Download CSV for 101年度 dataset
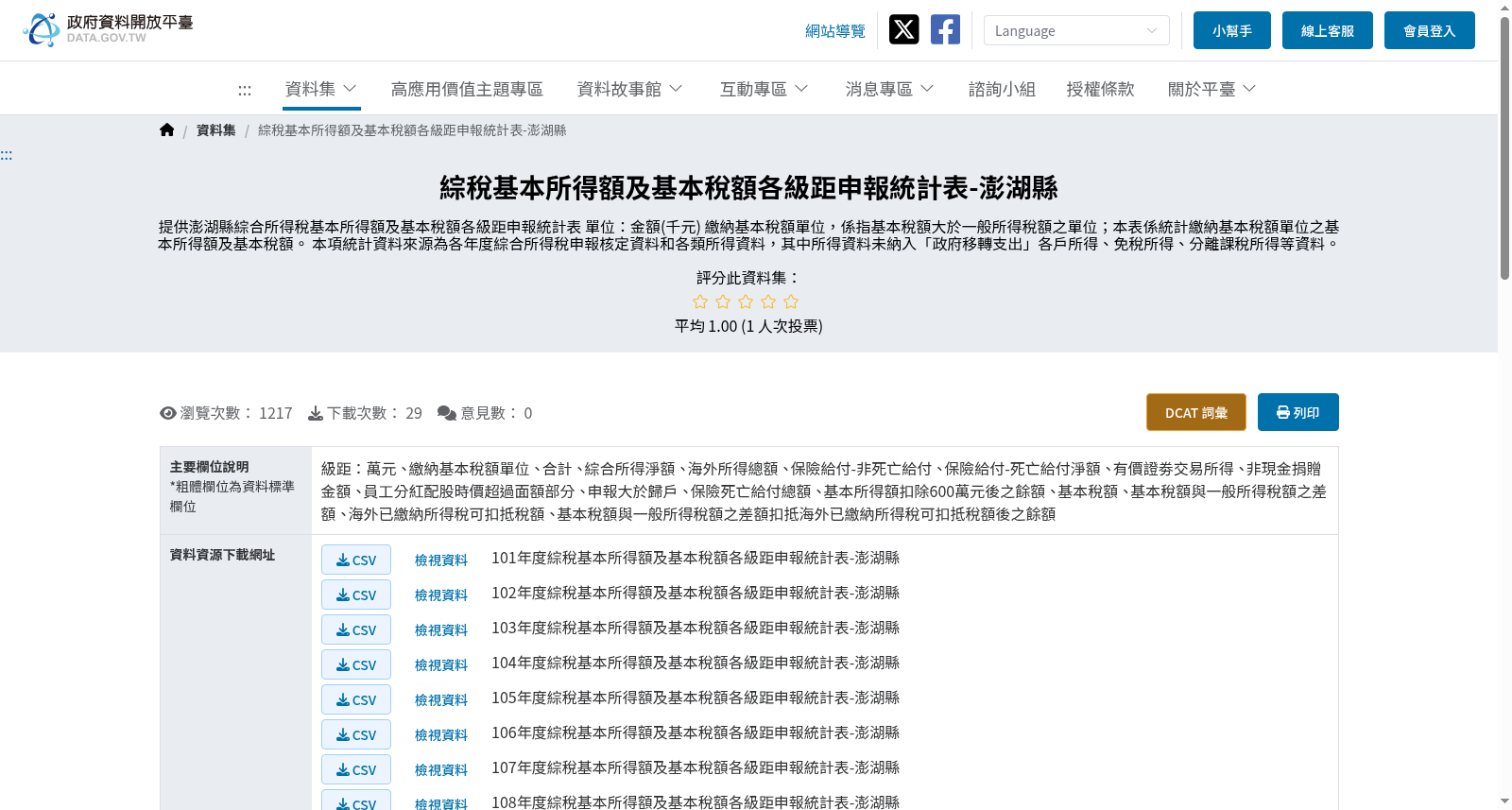 (356, 560)
